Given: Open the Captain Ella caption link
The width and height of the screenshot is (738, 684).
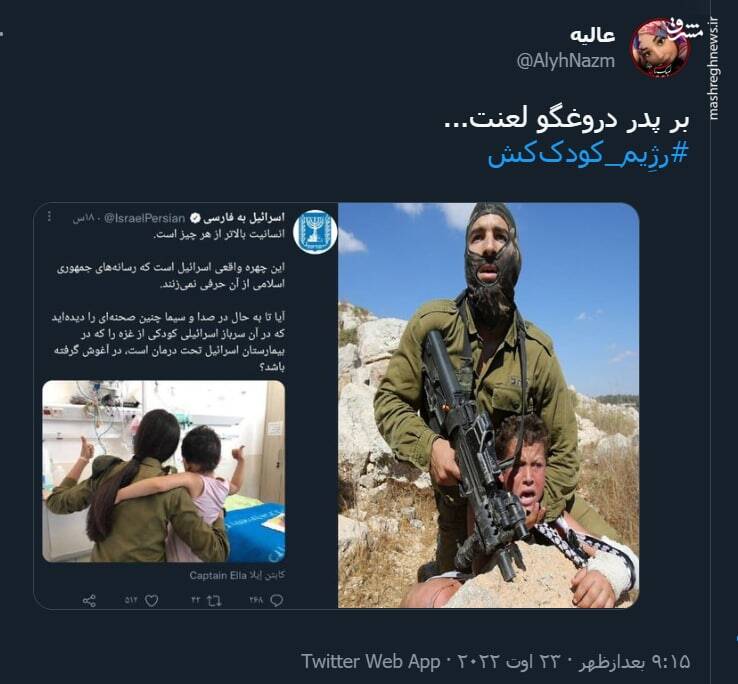Looking at the screenshot, I should click(237, 575).
